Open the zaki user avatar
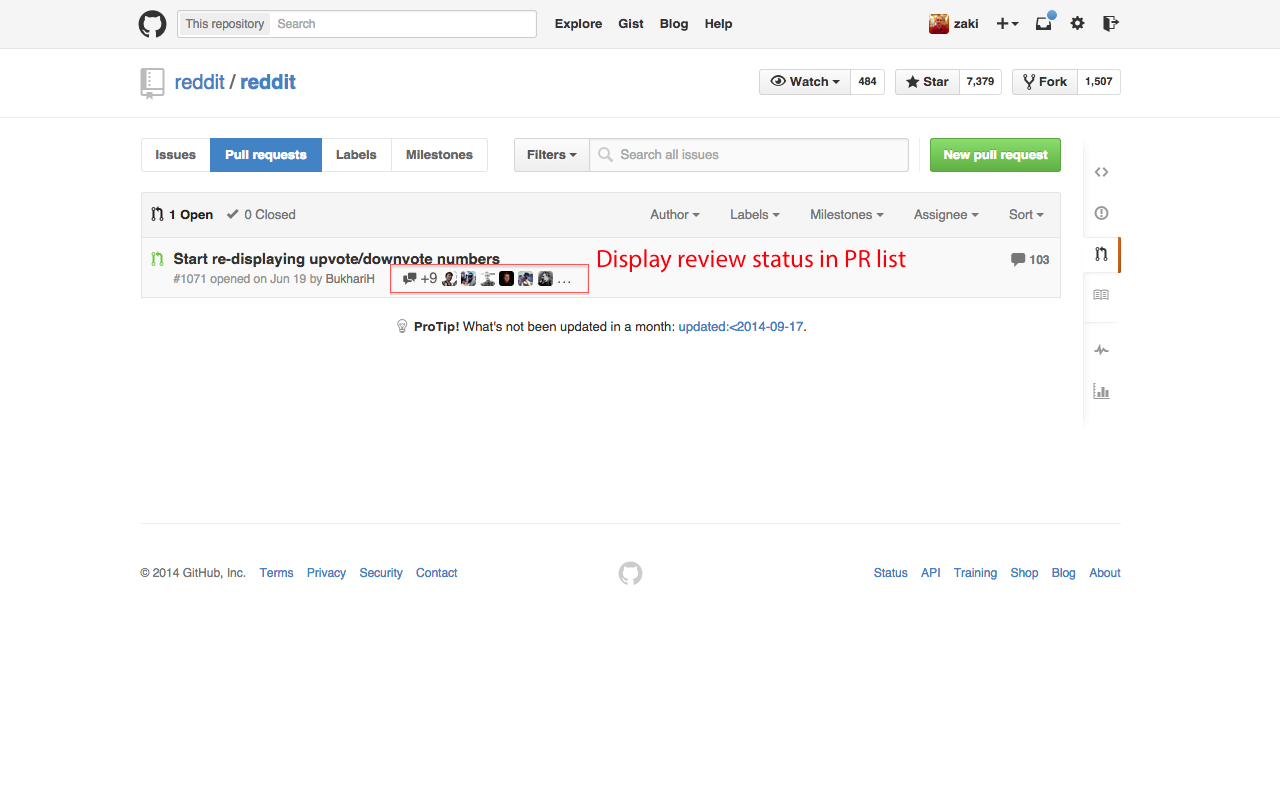 938,24
